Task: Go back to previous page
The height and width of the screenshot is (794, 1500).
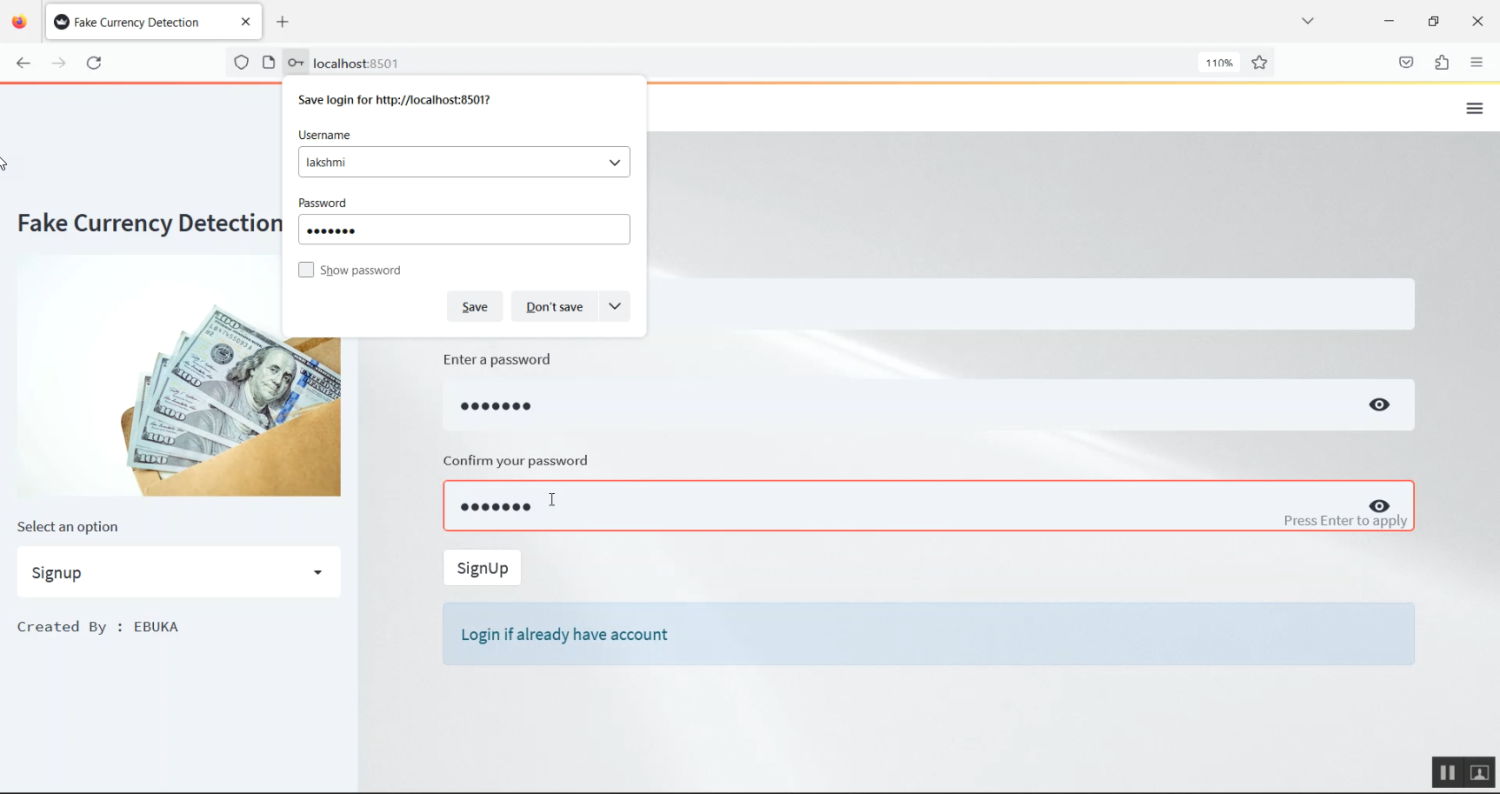Action: click(x=23, y=62)
